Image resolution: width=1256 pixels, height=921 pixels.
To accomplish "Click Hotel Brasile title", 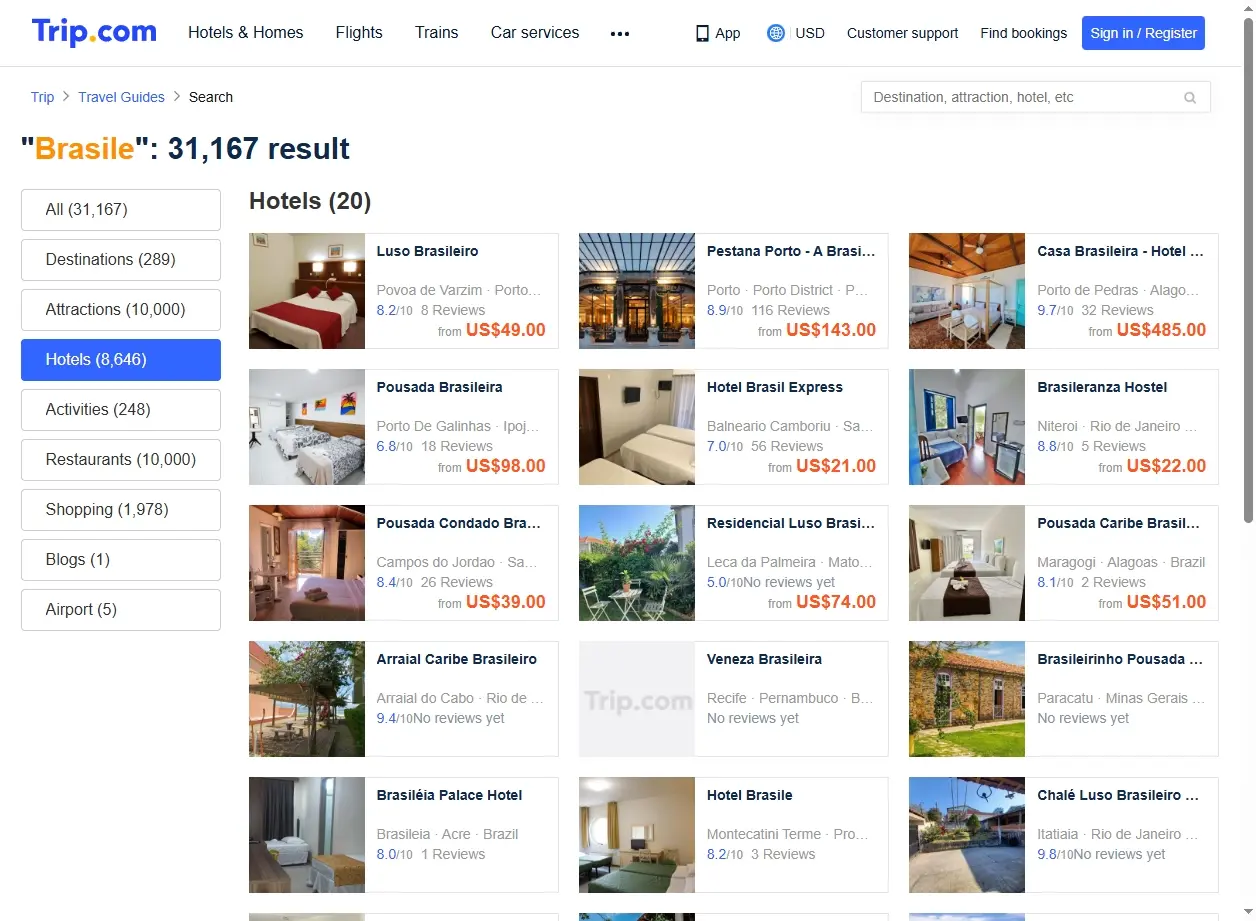I will (x=749, y=795).
